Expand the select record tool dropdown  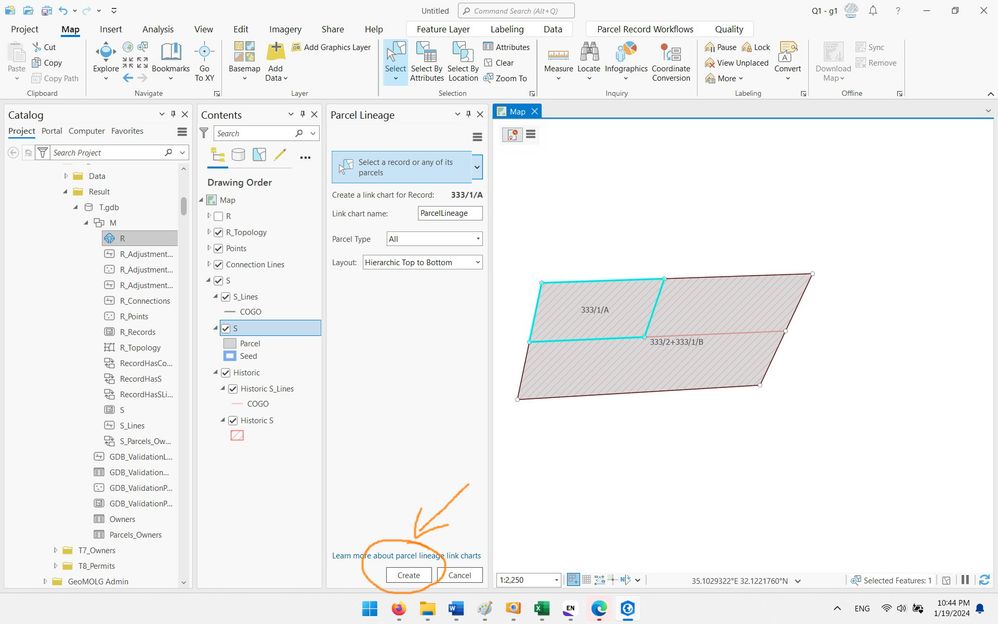(477, 167)
